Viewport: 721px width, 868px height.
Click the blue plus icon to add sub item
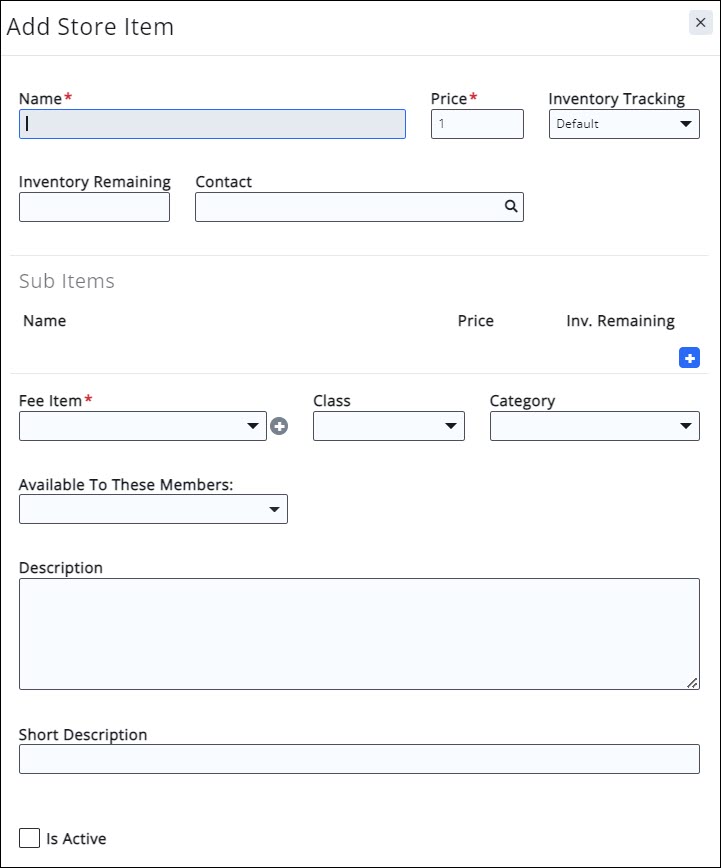[x=689, y=358]
